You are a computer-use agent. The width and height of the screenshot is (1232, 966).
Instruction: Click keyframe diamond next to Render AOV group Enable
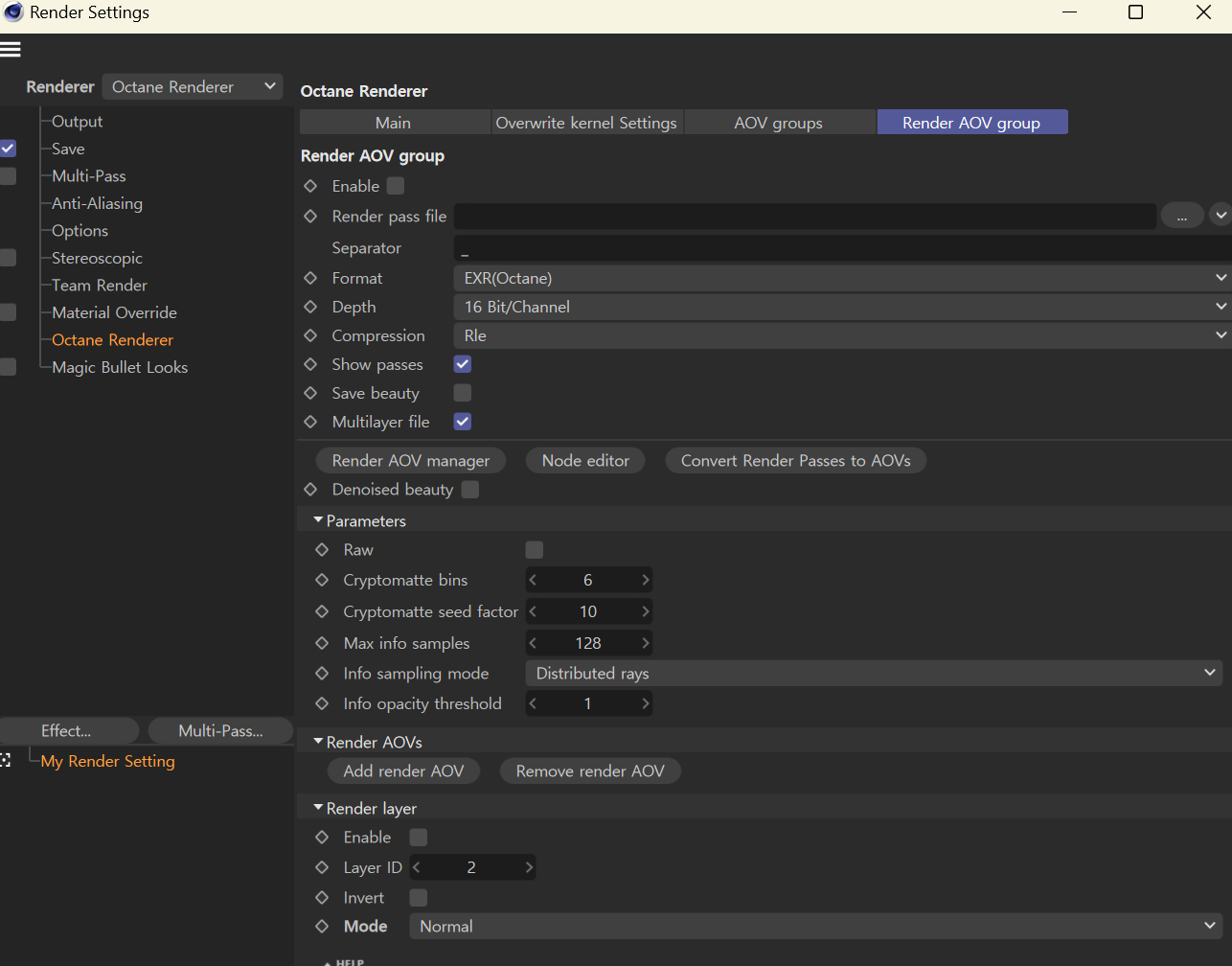[310, 186]
